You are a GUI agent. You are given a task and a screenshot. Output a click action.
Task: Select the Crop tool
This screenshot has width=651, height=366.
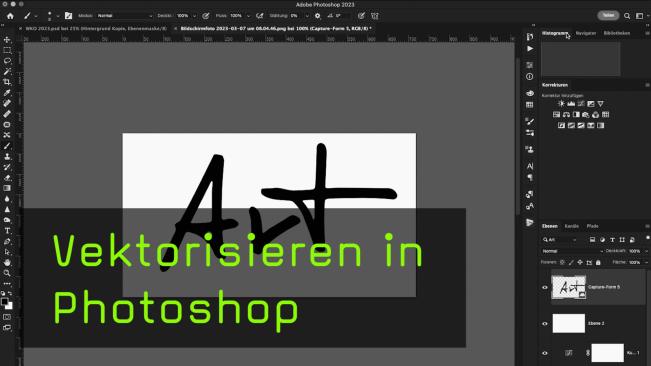[7, 82]
